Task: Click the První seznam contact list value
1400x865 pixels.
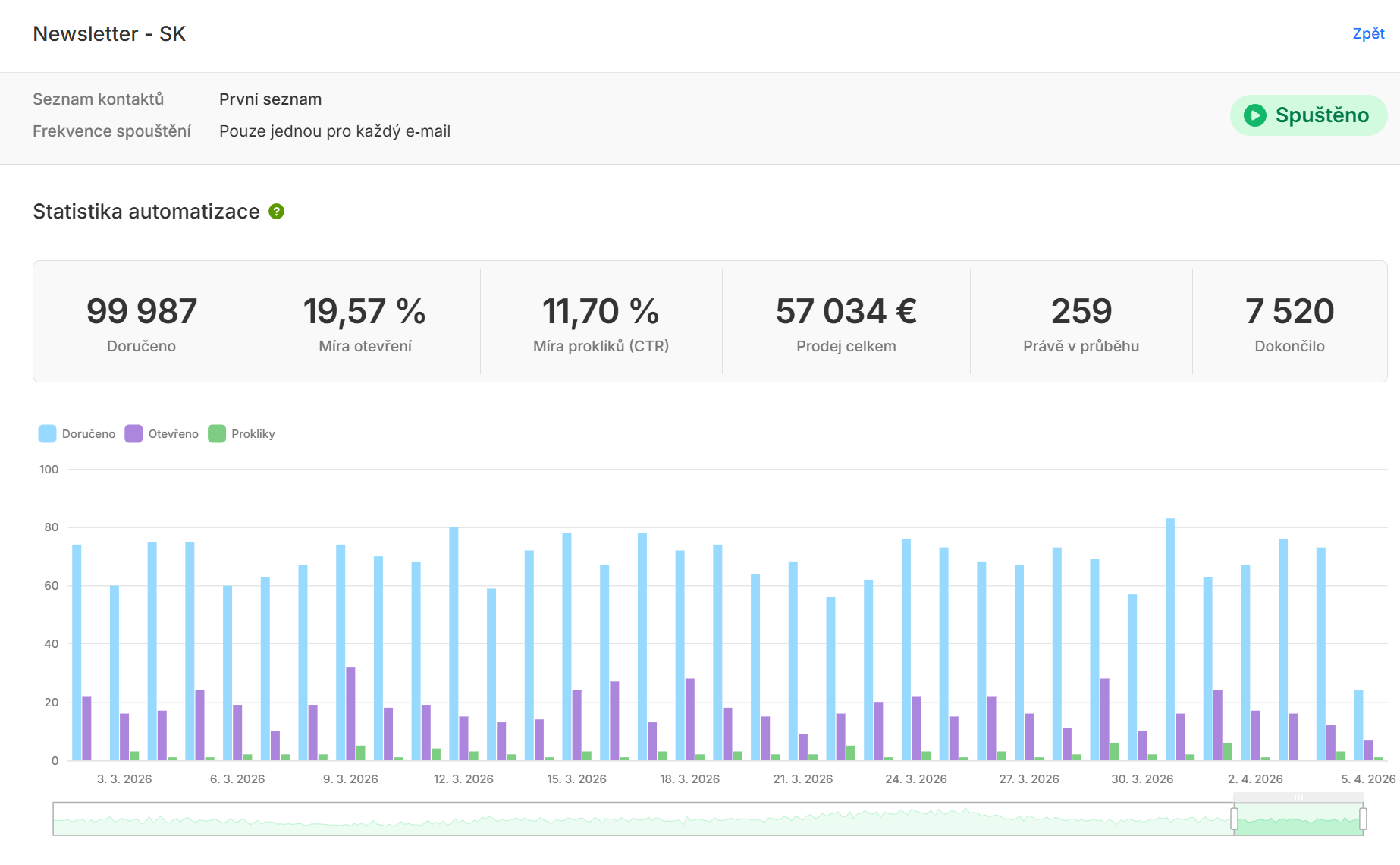Action: 271,99
